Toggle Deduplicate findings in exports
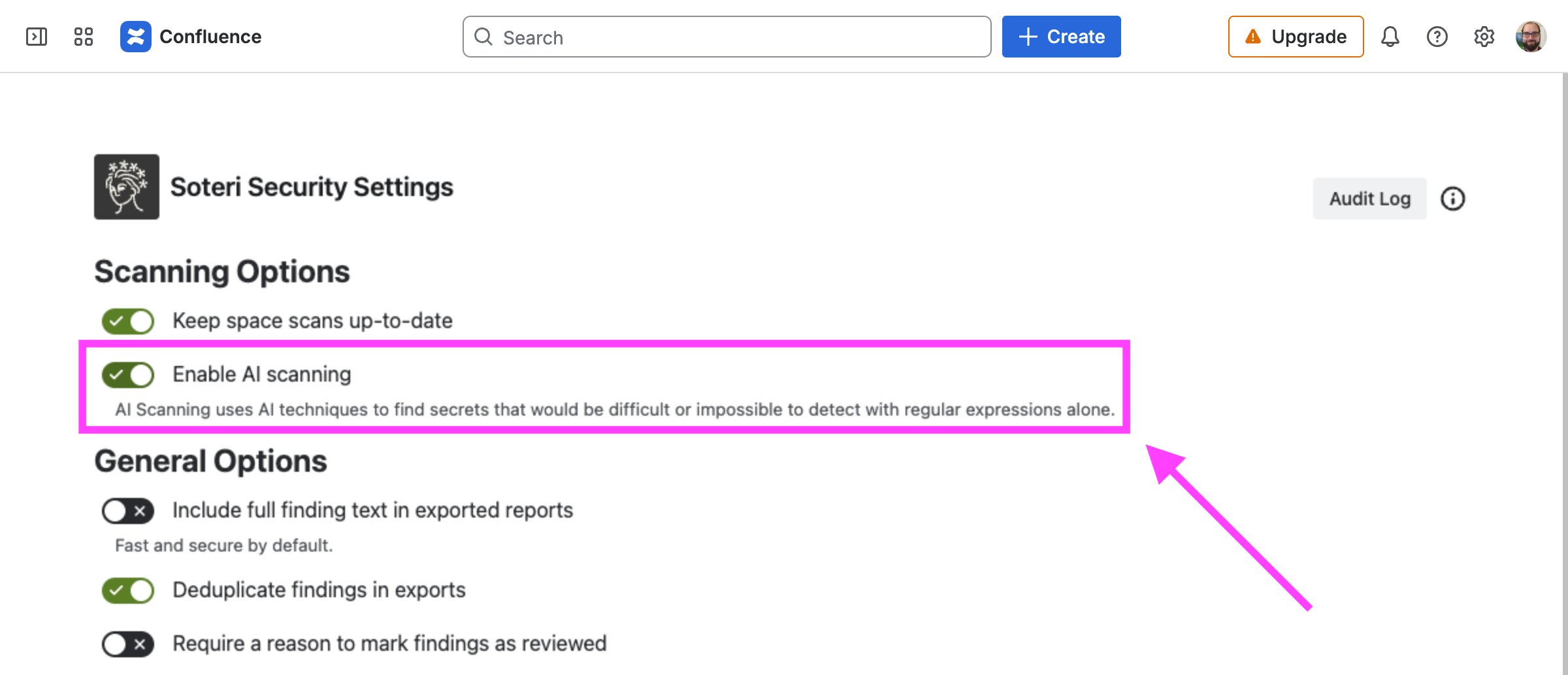The image size is (1568, 675). (128, 591)
